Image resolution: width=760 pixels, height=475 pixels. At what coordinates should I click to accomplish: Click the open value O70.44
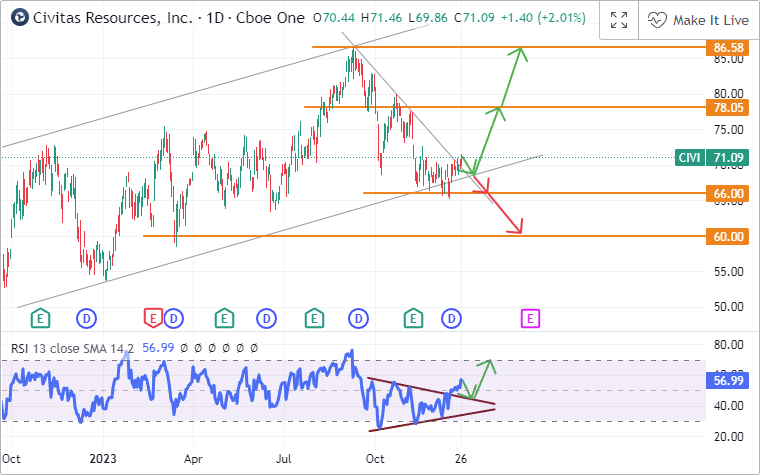[x=334, y=18]
